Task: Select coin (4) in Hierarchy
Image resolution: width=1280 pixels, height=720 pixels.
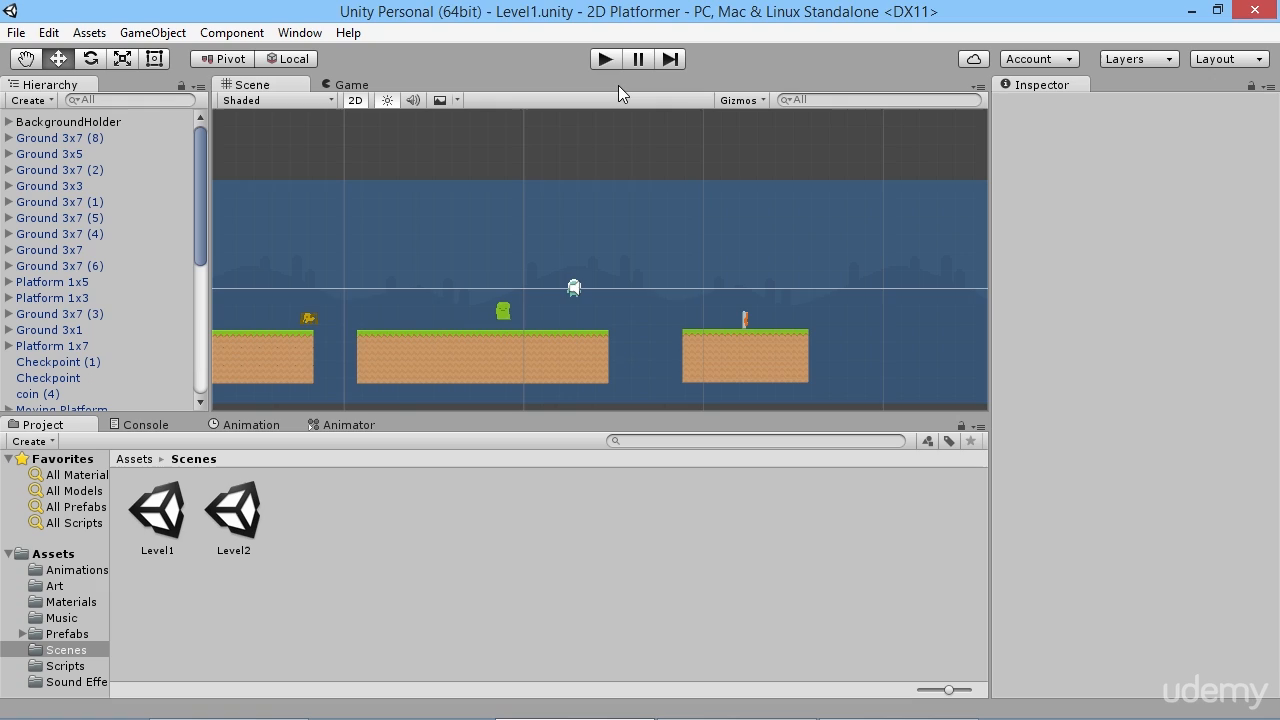Action: point(38,394)
